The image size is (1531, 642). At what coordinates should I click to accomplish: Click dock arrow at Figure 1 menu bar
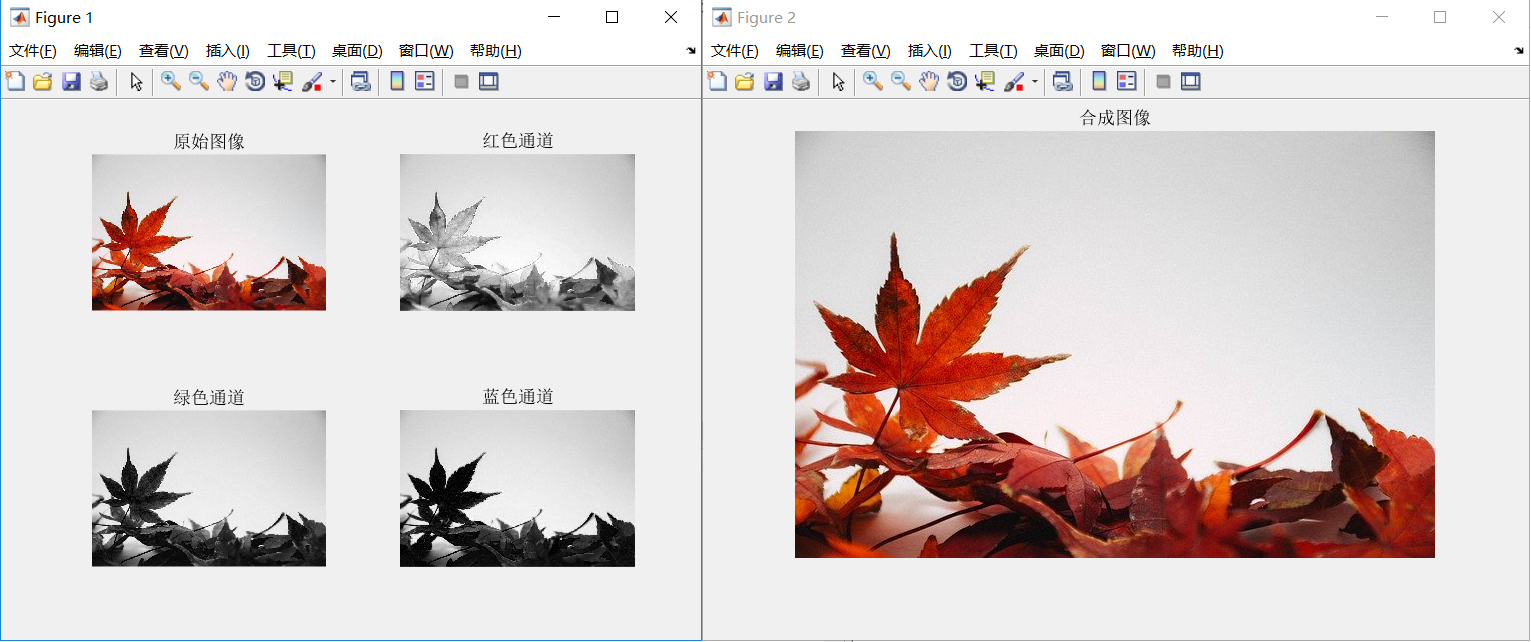pos(691,50)
